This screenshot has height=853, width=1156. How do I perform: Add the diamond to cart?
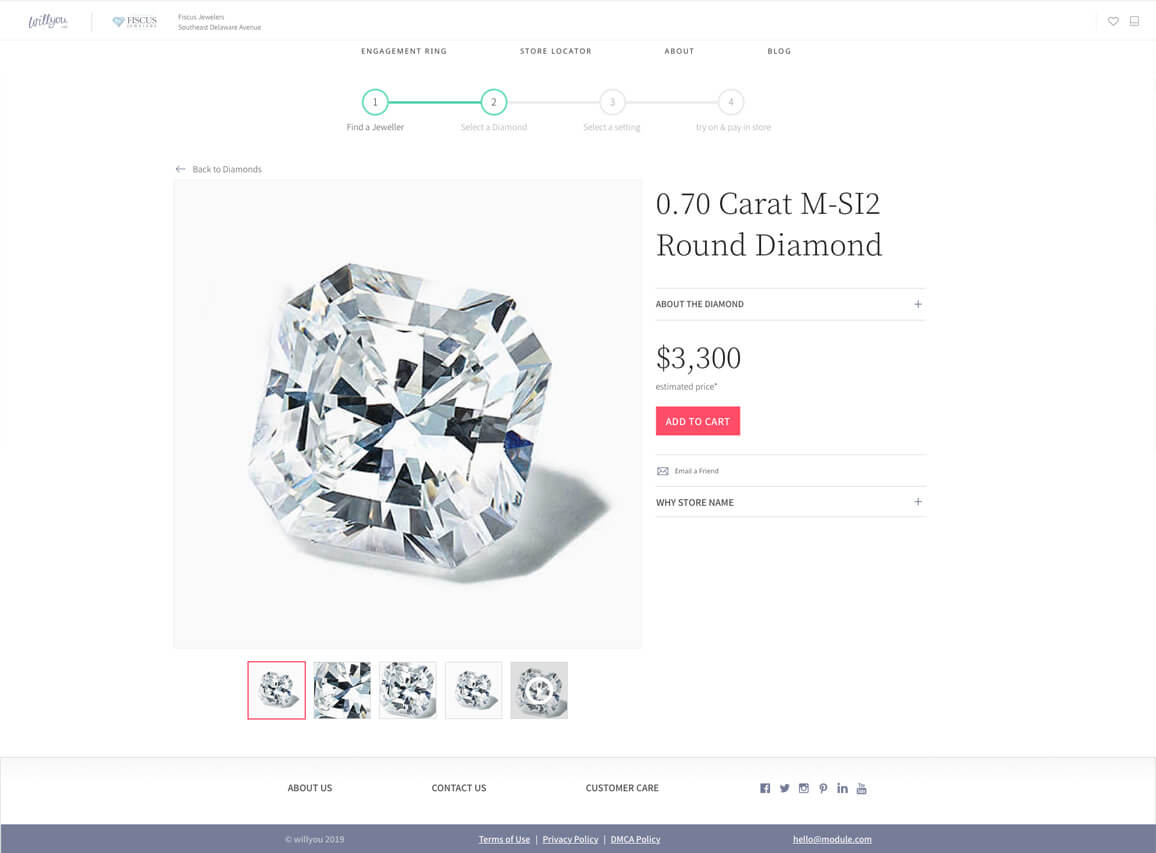pos(697,421)
